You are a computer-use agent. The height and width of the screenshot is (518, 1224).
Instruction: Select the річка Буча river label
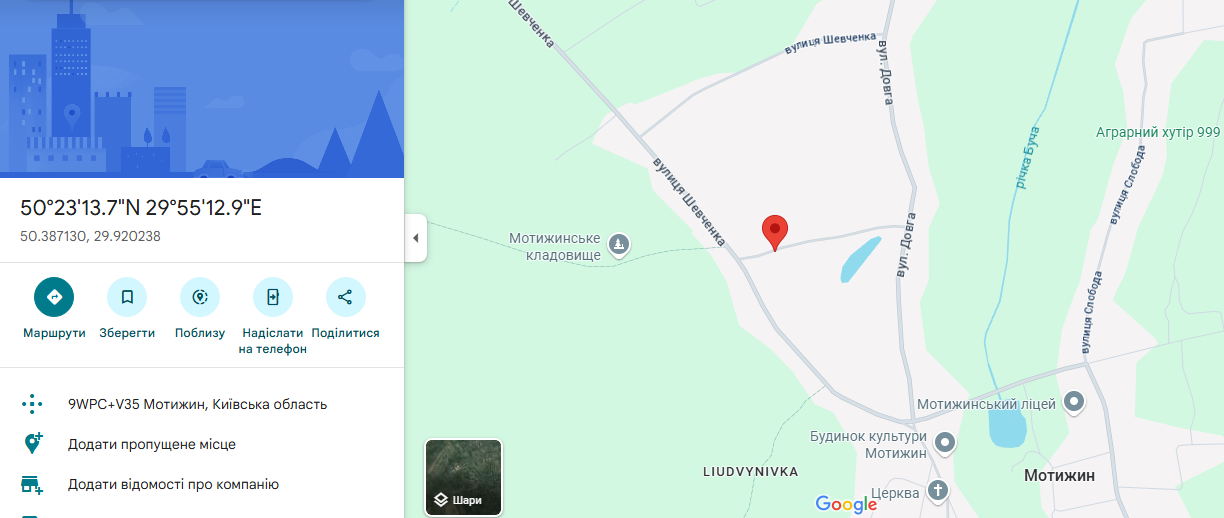(x=1027, y=158)
